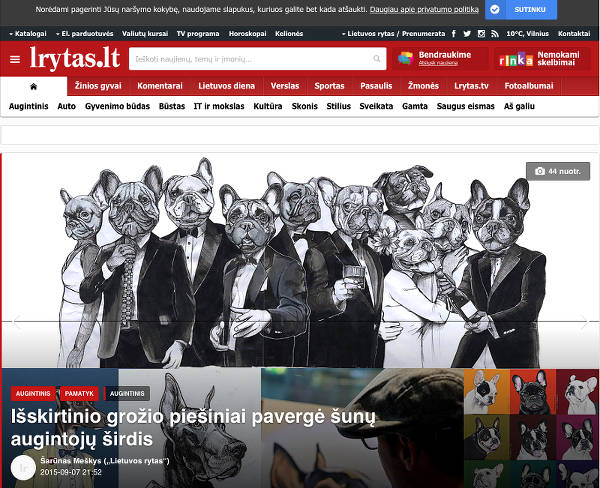This screenshot has width=600, height=488.
Task: Click the rinka logo icon
Action: tap(515, 59)
